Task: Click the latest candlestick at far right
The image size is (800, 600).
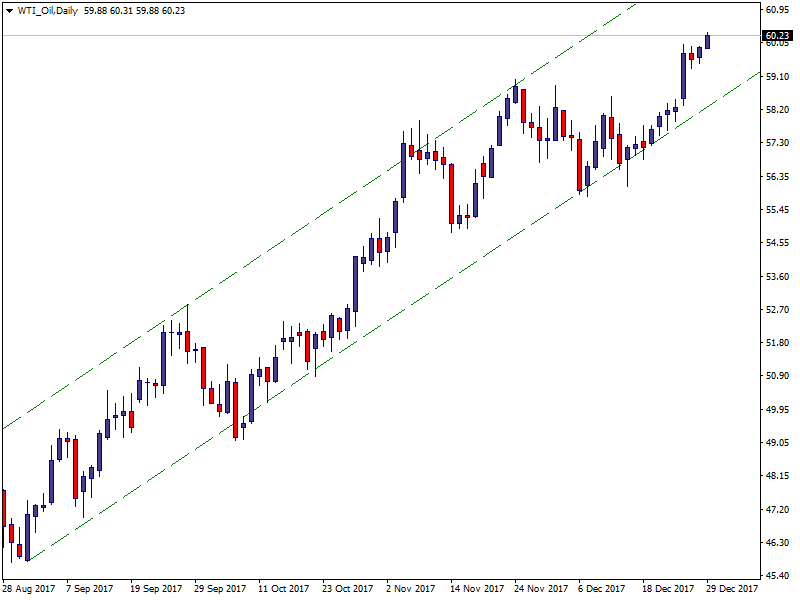Action: (708, 41)
